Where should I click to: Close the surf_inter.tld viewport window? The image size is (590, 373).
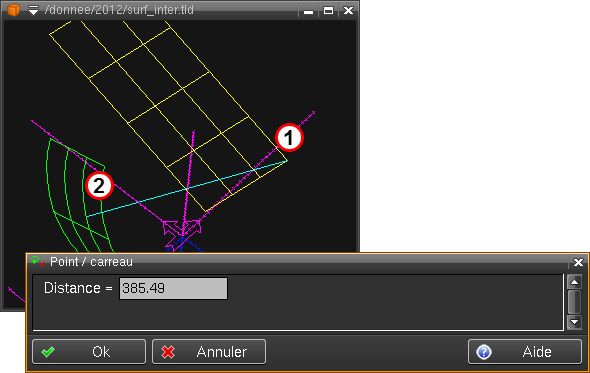[x=348, y=11]
